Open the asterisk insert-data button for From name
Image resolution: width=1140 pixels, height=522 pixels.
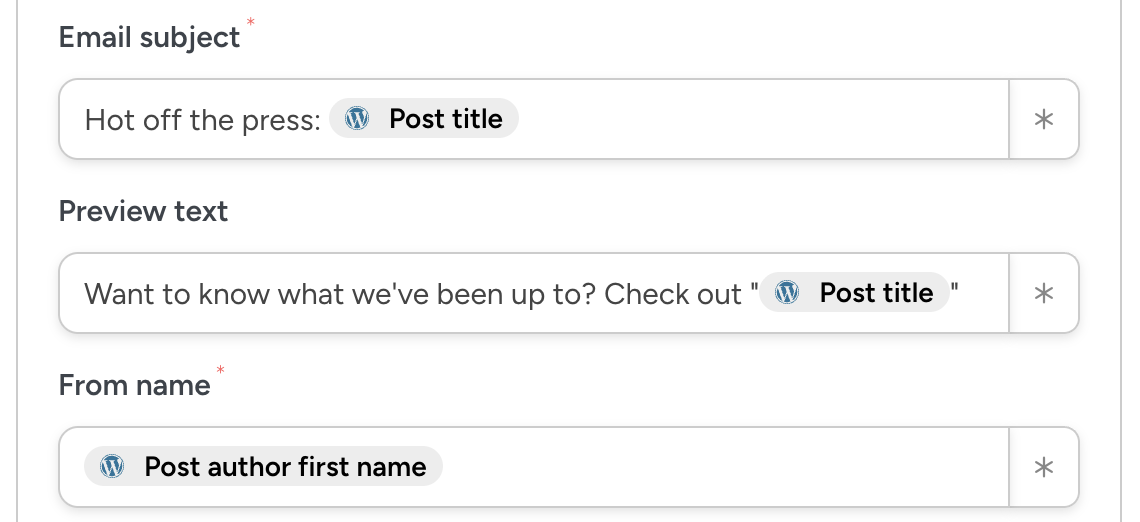(x=1044, y=467)
